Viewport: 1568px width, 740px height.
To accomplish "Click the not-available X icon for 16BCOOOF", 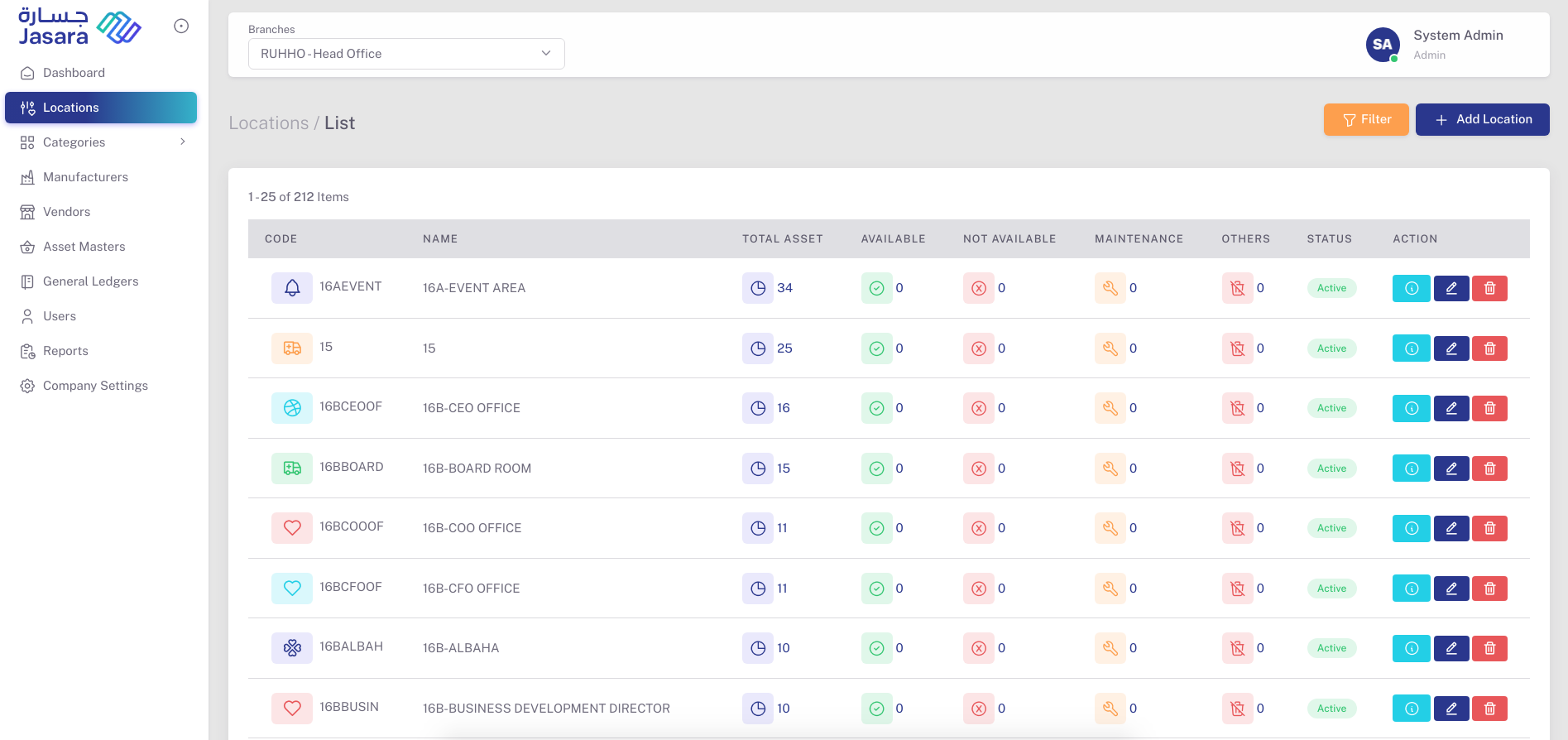I will [978, 528].
